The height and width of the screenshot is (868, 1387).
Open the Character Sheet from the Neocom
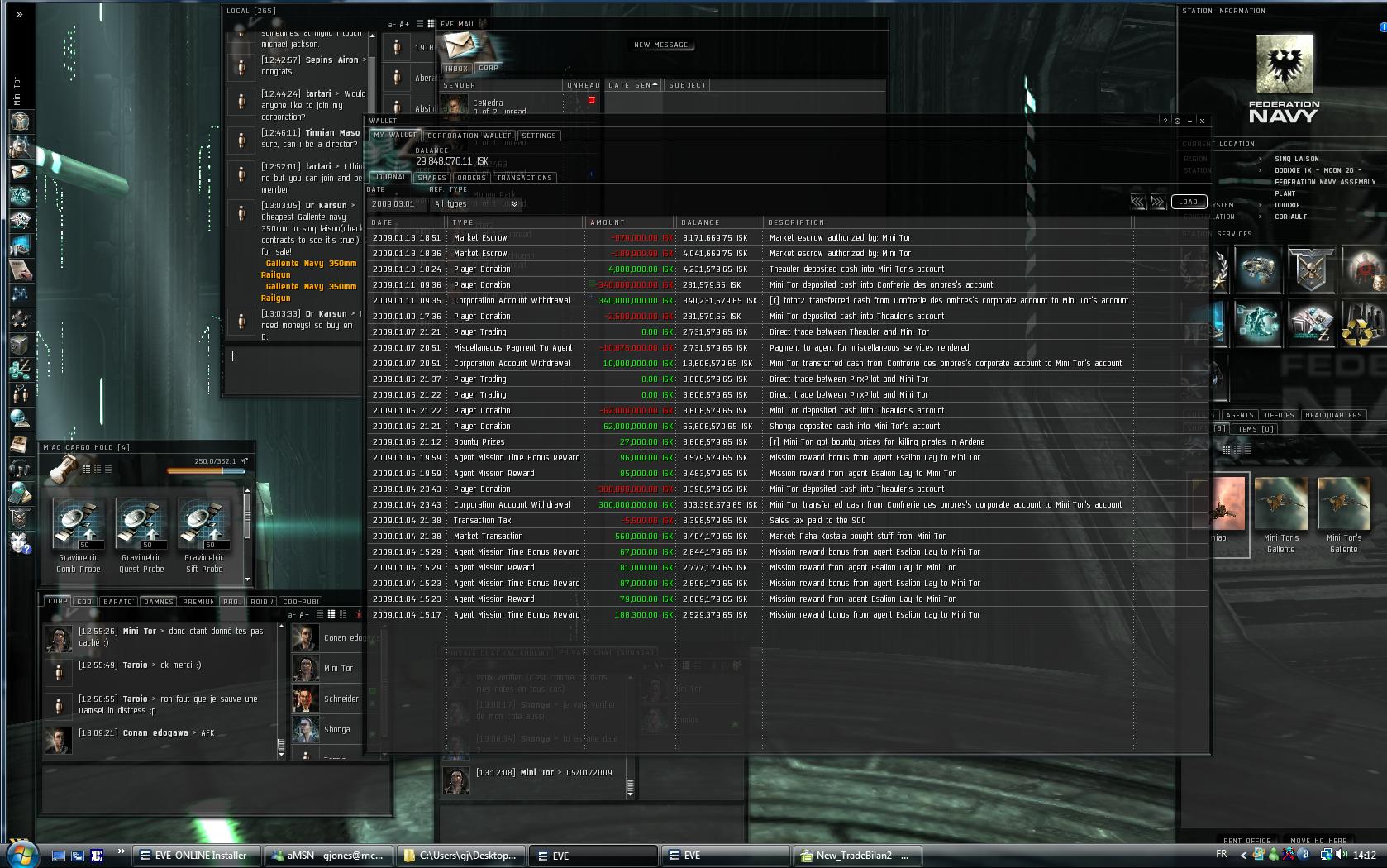[20, 122]
